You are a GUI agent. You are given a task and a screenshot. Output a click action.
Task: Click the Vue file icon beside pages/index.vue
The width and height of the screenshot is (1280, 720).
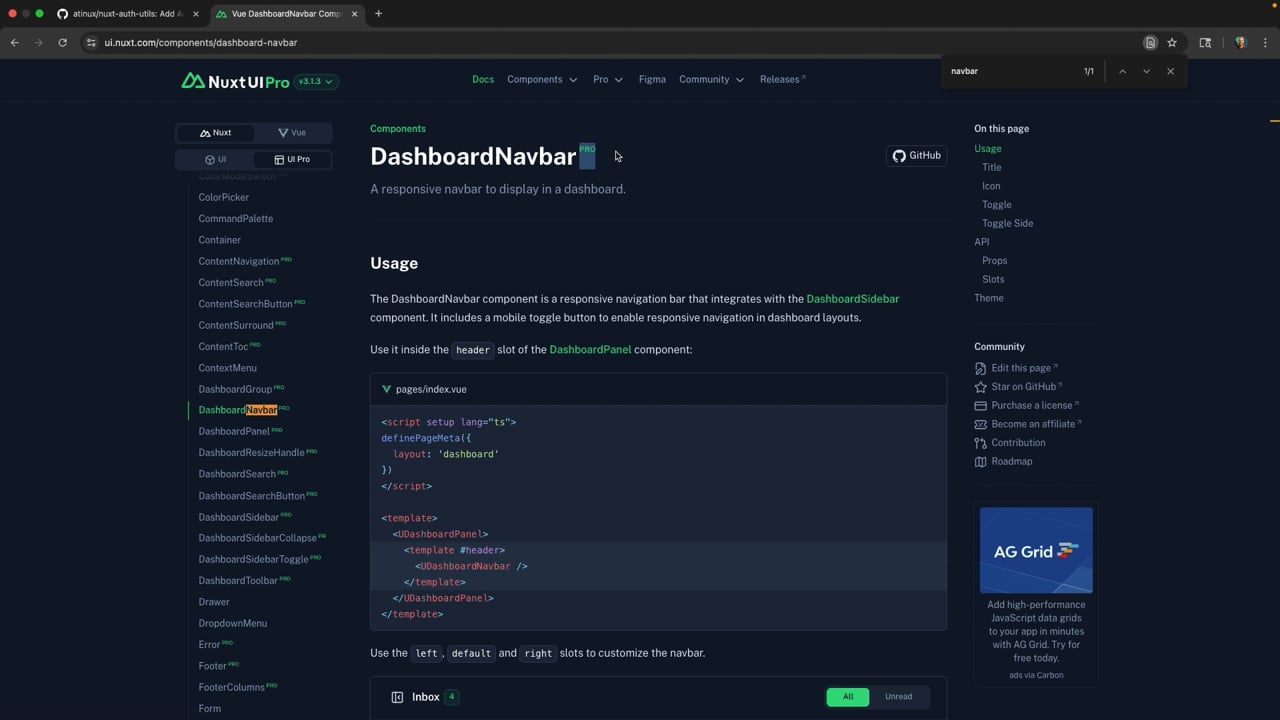386,389
